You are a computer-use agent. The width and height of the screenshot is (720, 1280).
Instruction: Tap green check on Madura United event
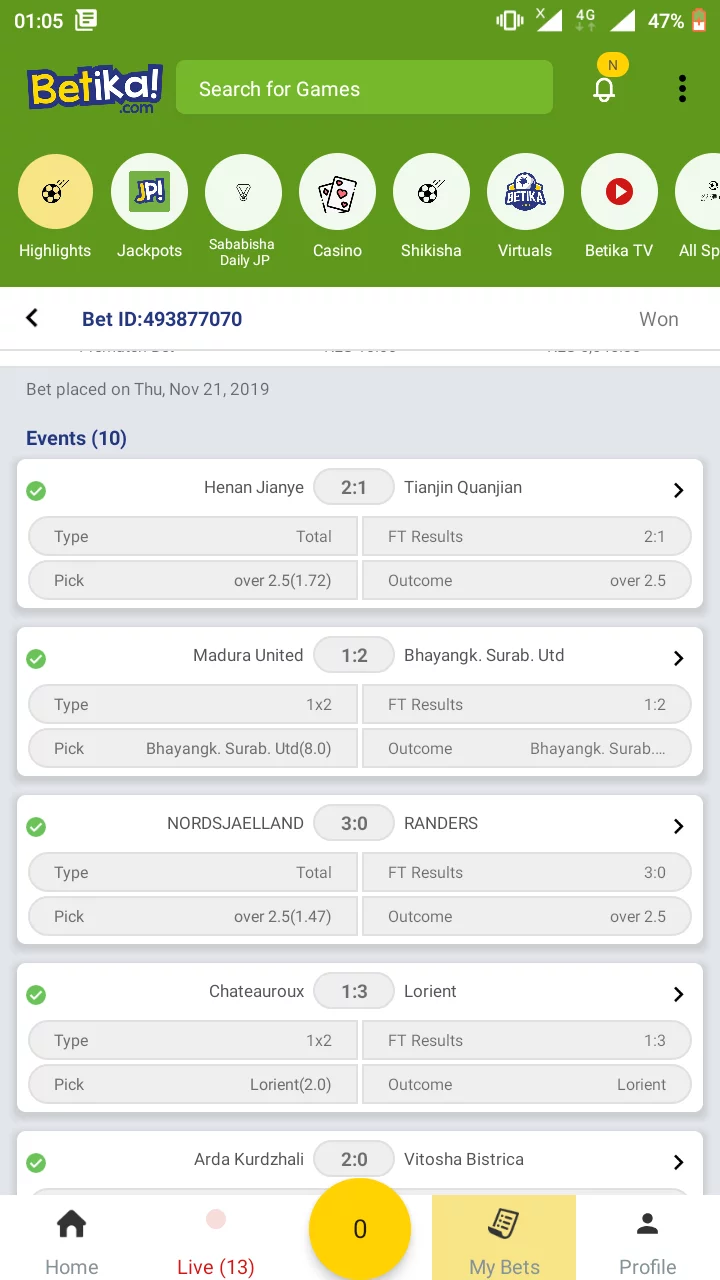[x=36, y=659]
